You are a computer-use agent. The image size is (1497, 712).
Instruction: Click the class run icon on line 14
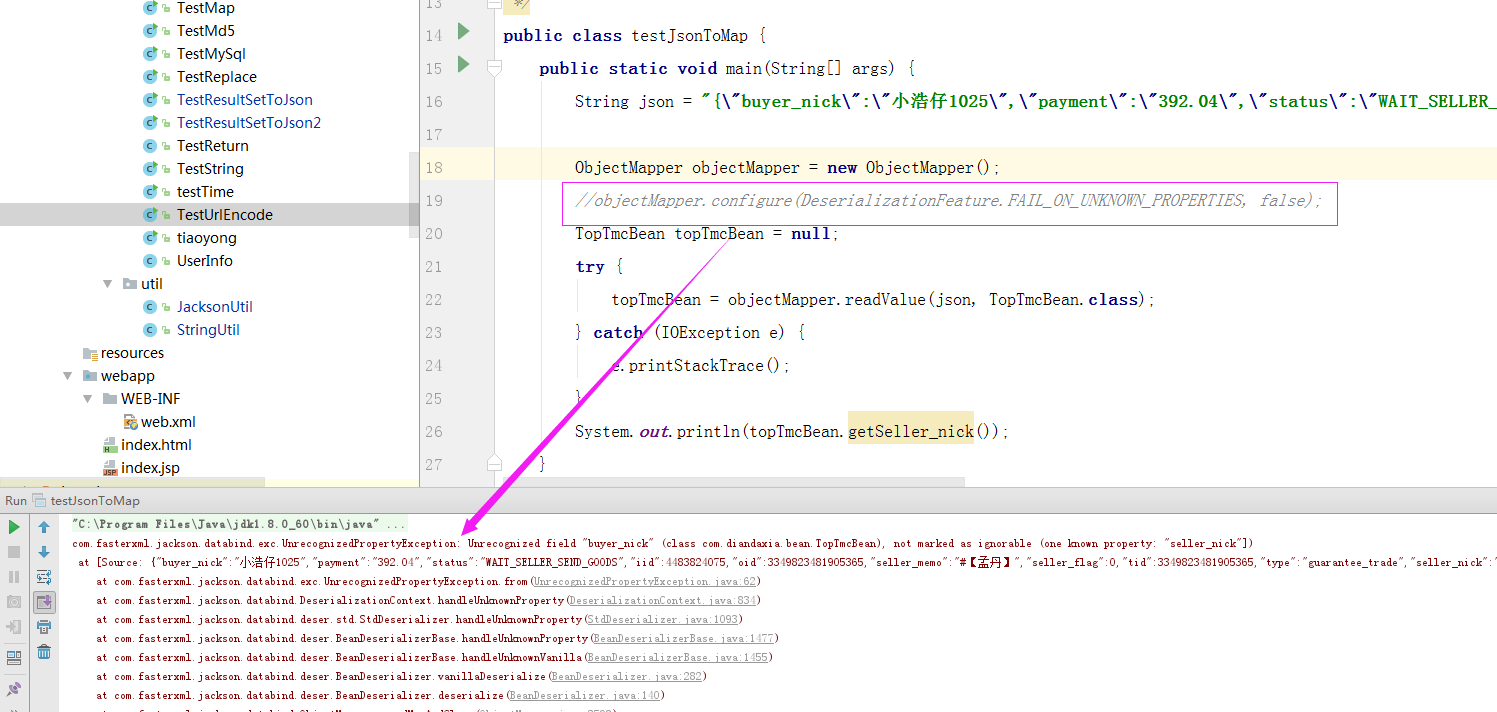[463, 32]
